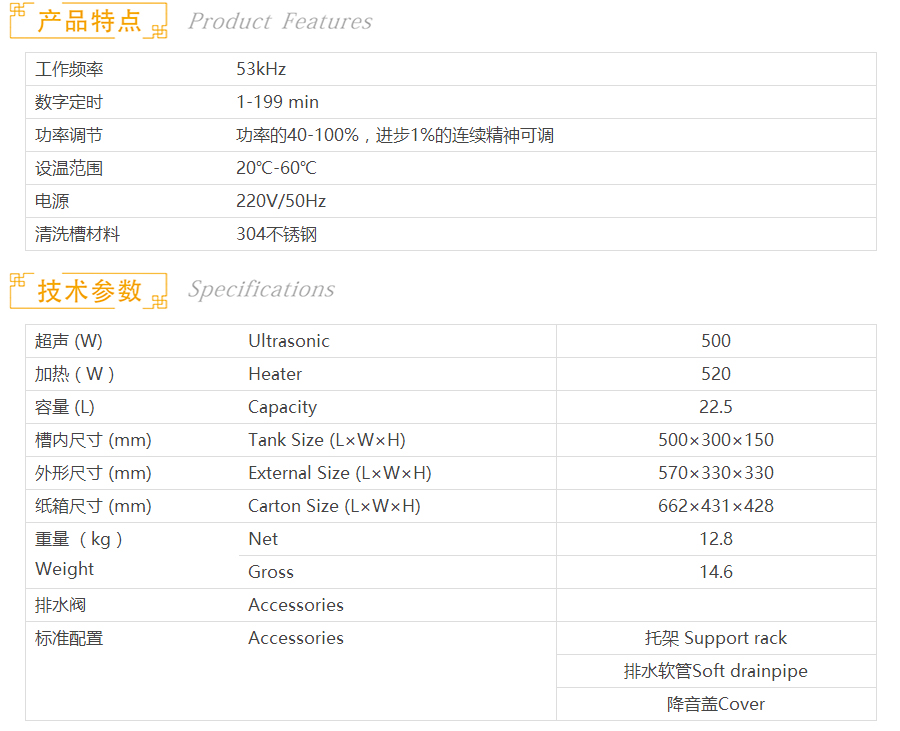Click the 20℃-60℃ temperature range value

pyautogui.click(x=276, y=168)
